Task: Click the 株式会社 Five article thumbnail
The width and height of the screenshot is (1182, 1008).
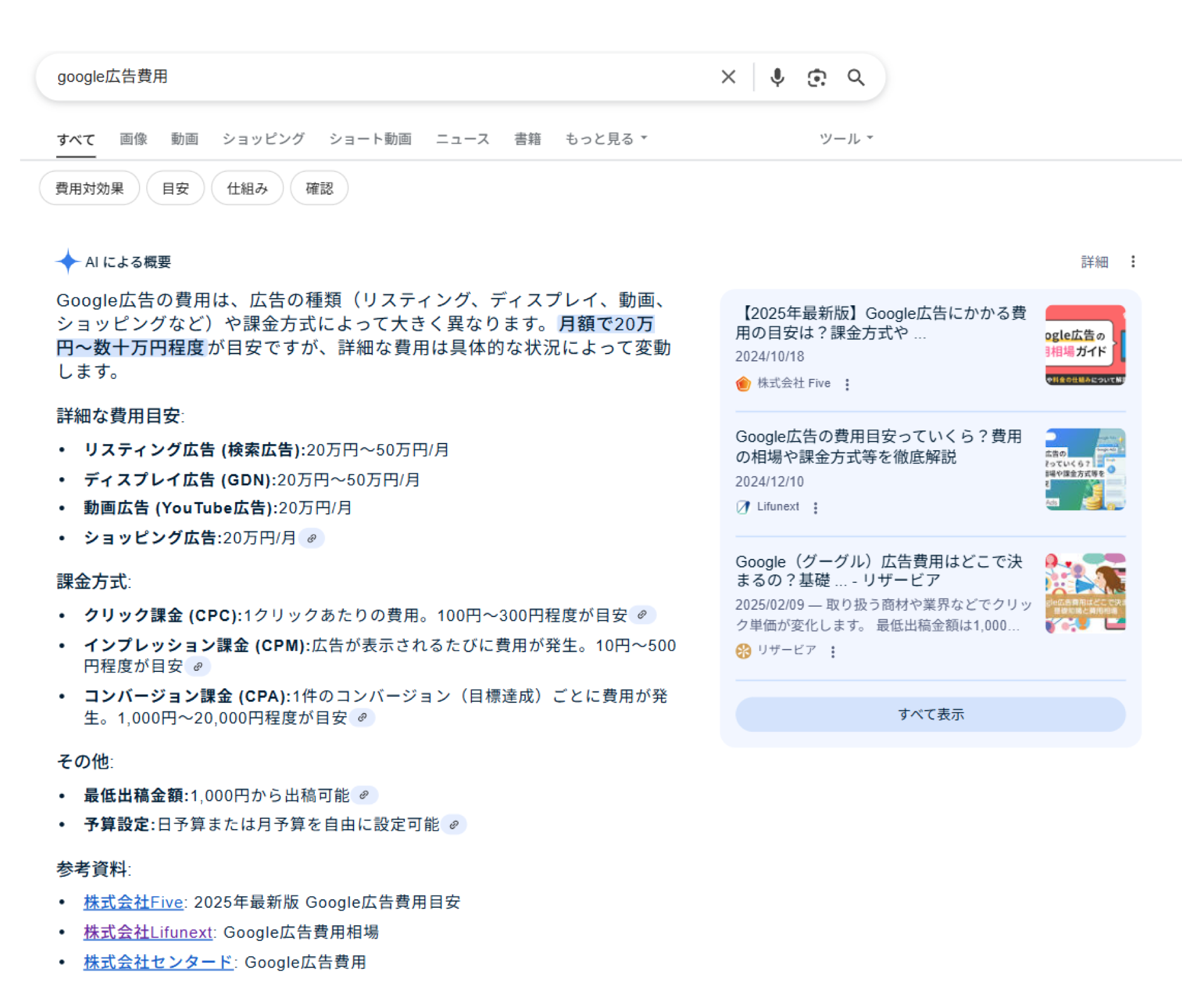Action: pyautogui.click(x=1085, y=345)
